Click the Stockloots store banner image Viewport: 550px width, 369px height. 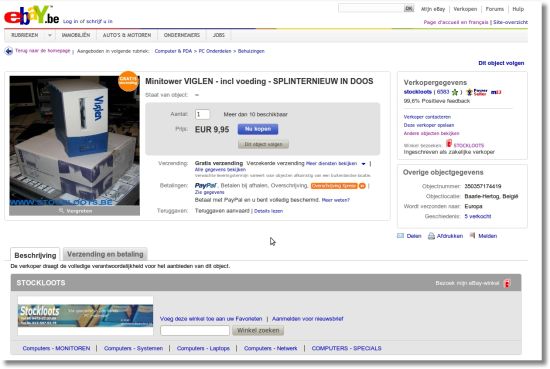pyautogui.click(x=86, y=315)
